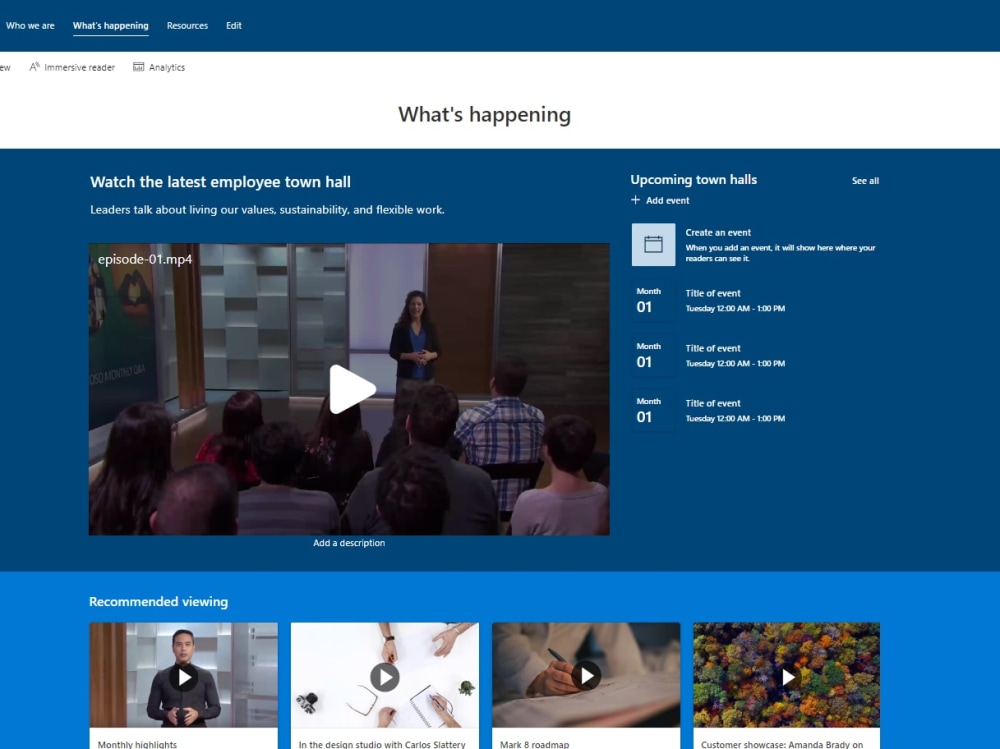Click the Analytics chart icon
This screenshot has height=749, width=1000.
point(138,66)
